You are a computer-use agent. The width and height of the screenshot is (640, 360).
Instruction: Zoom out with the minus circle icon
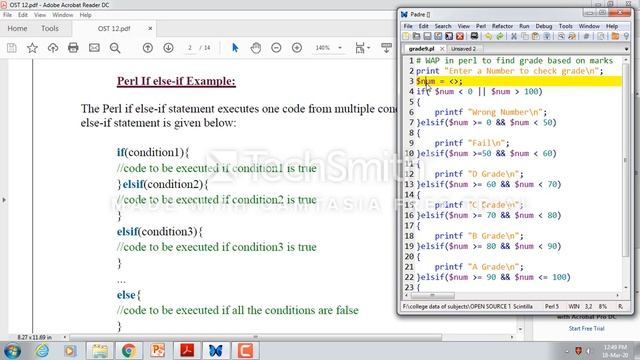[276, 48]
